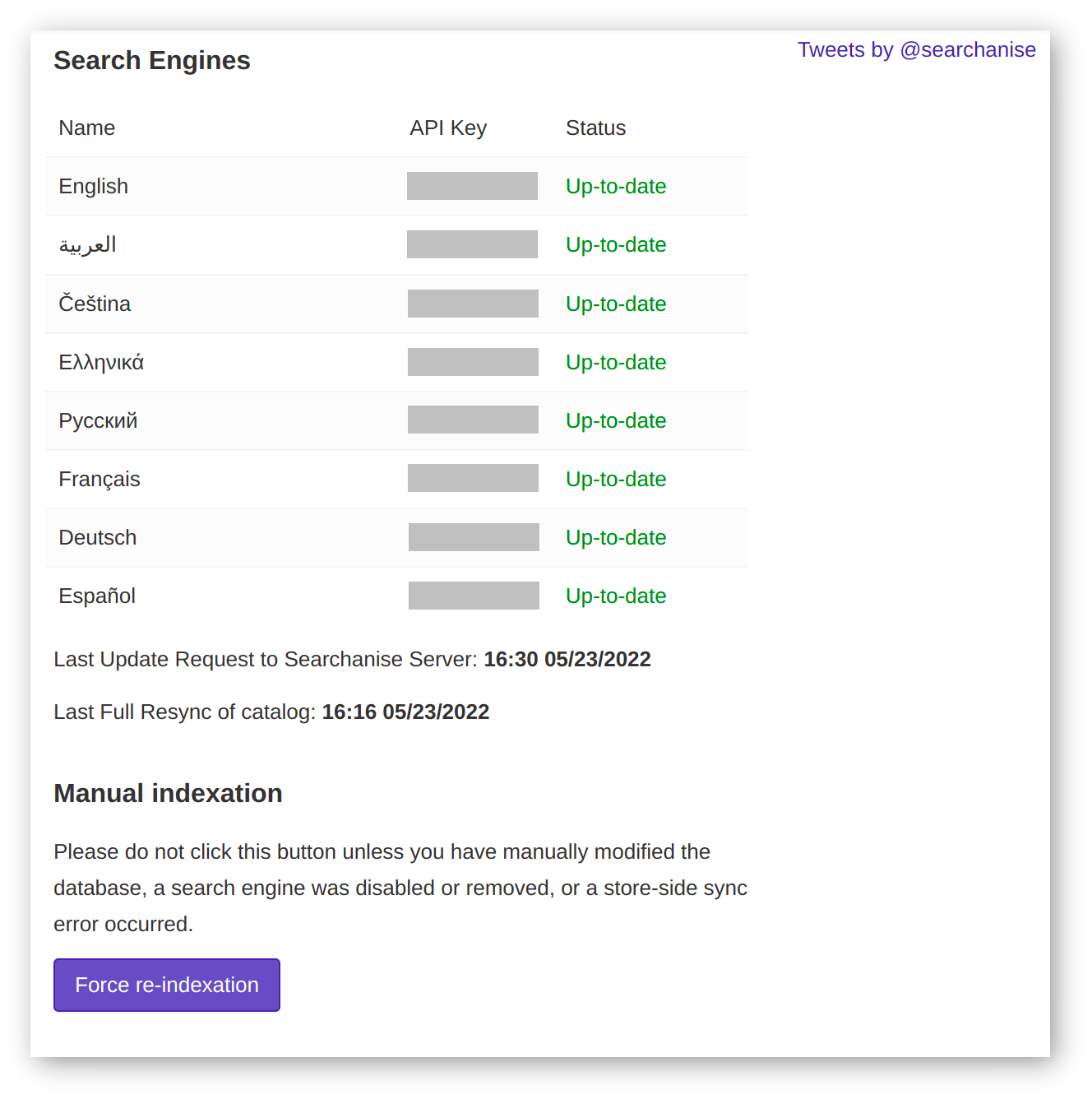Click the Deutsch row API key field
Viewport: 1092px width, 1099px height.
click(x=474, y=537)
